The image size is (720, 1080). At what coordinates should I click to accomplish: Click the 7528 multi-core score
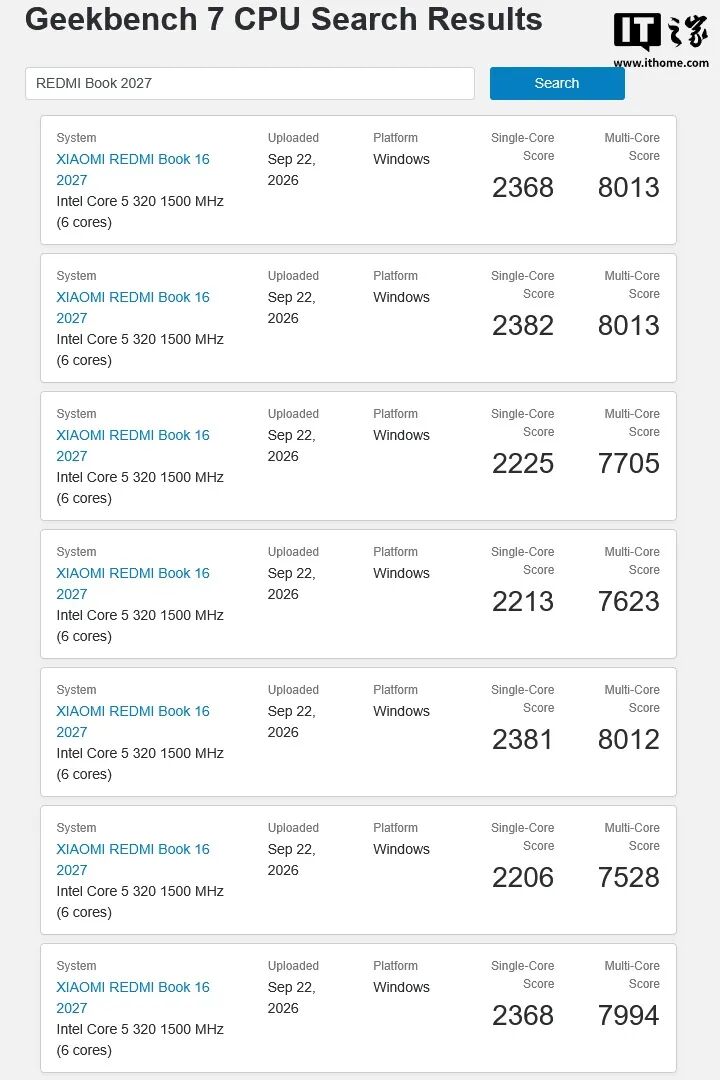coord(628,877)
